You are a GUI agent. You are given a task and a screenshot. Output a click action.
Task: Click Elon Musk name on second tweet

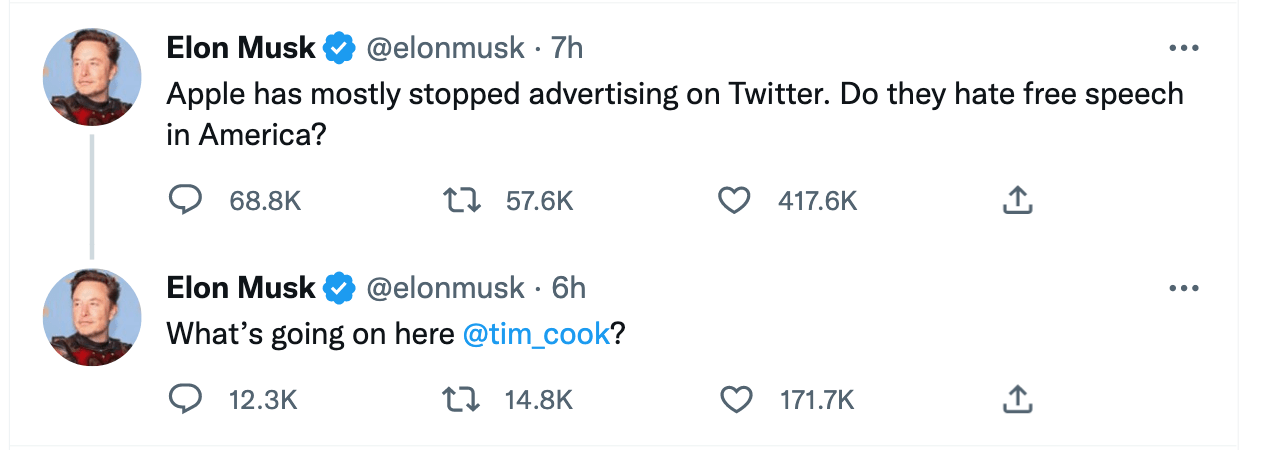coord(241,289)
